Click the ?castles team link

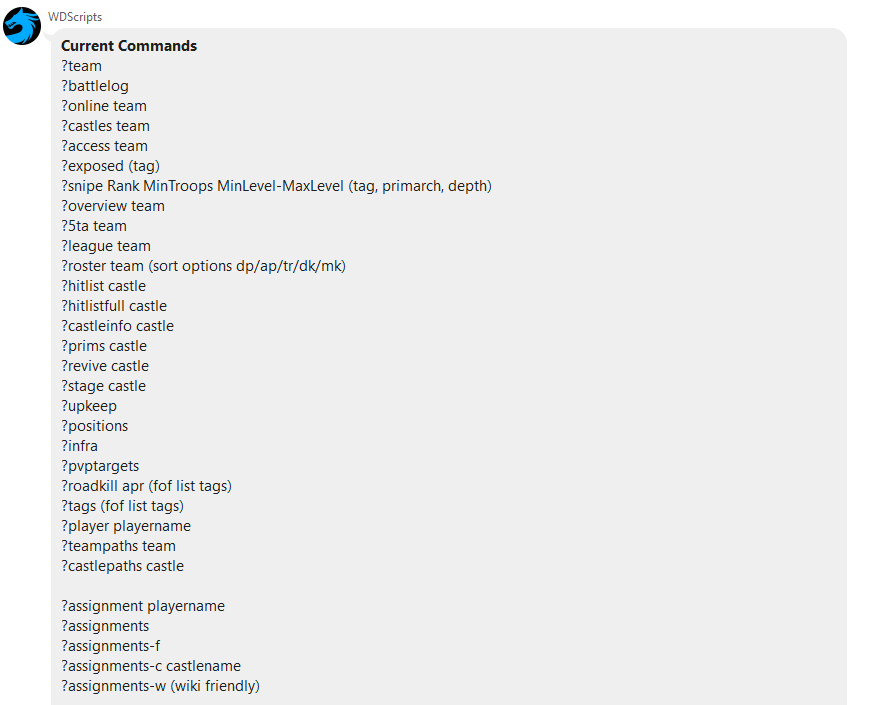pos(105,125)
